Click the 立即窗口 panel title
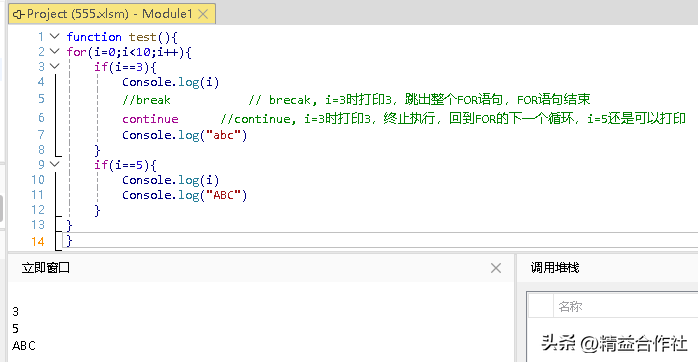The width and height of the screenshot is (698, 362). [x=46, y=268]
